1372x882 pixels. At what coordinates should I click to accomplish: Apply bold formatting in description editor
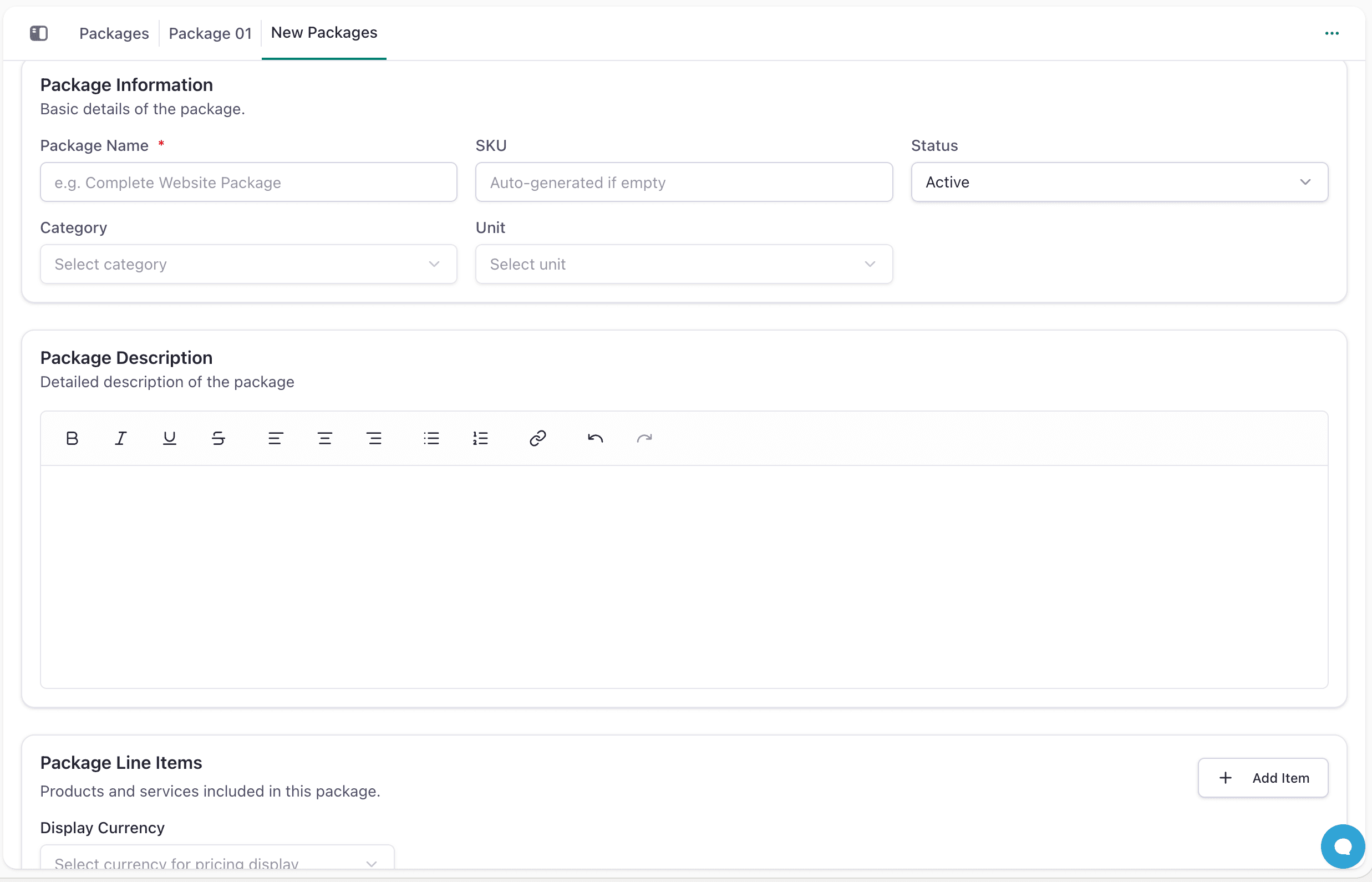[x=72, y=438]
